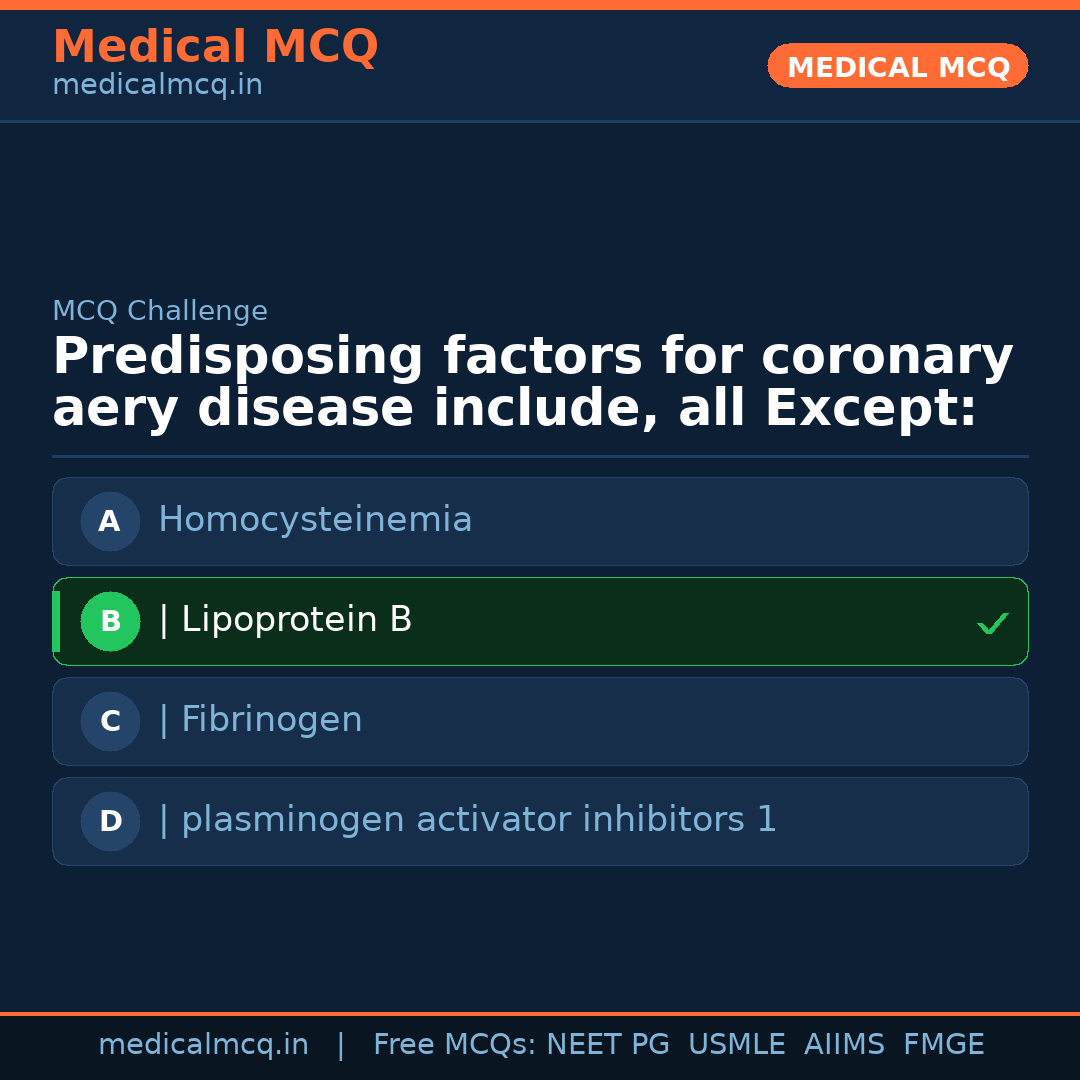This screenshot has height=1080, width=1080.
Task: Select FMGE in the footer
Action: 944,1045
